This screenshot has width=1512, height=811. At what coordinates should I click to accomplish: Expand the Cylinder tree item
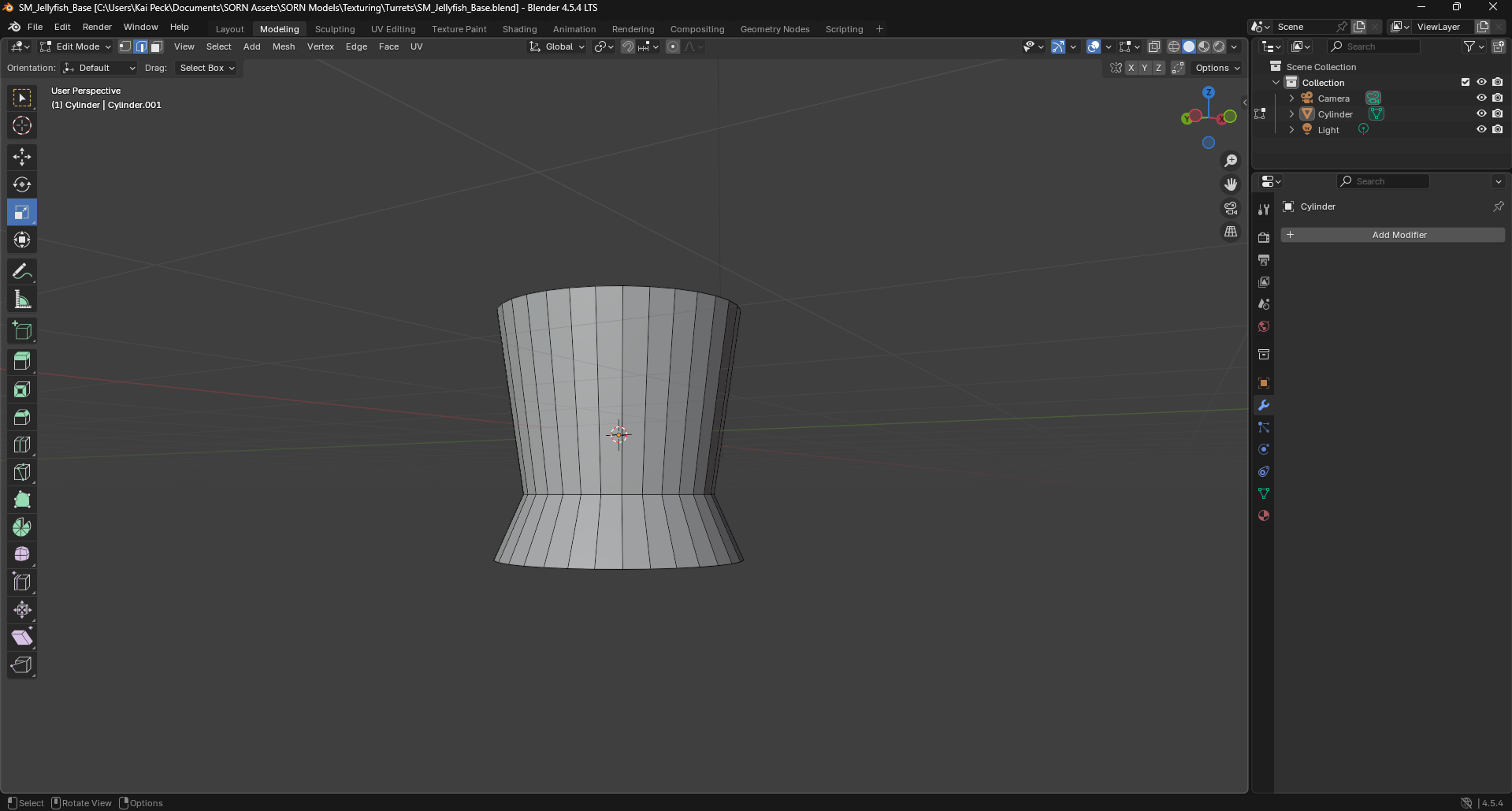click(1291, 113)
